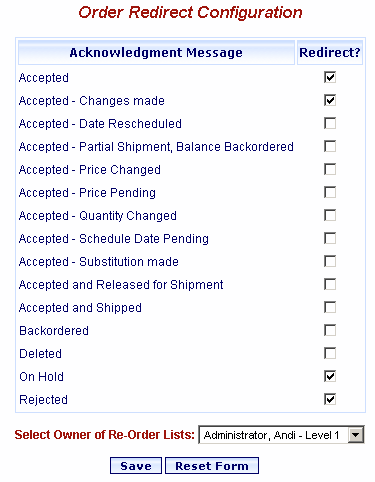Check the Deleted redirect checkbox
375x482 pixels.
(x=330, y=353)
